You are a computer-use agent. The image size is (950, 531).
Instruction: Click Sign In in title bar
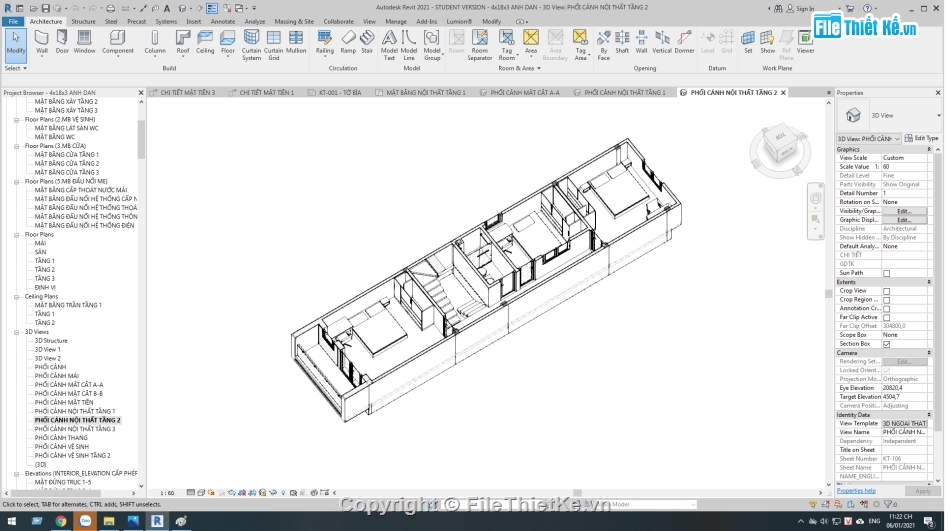800,8
